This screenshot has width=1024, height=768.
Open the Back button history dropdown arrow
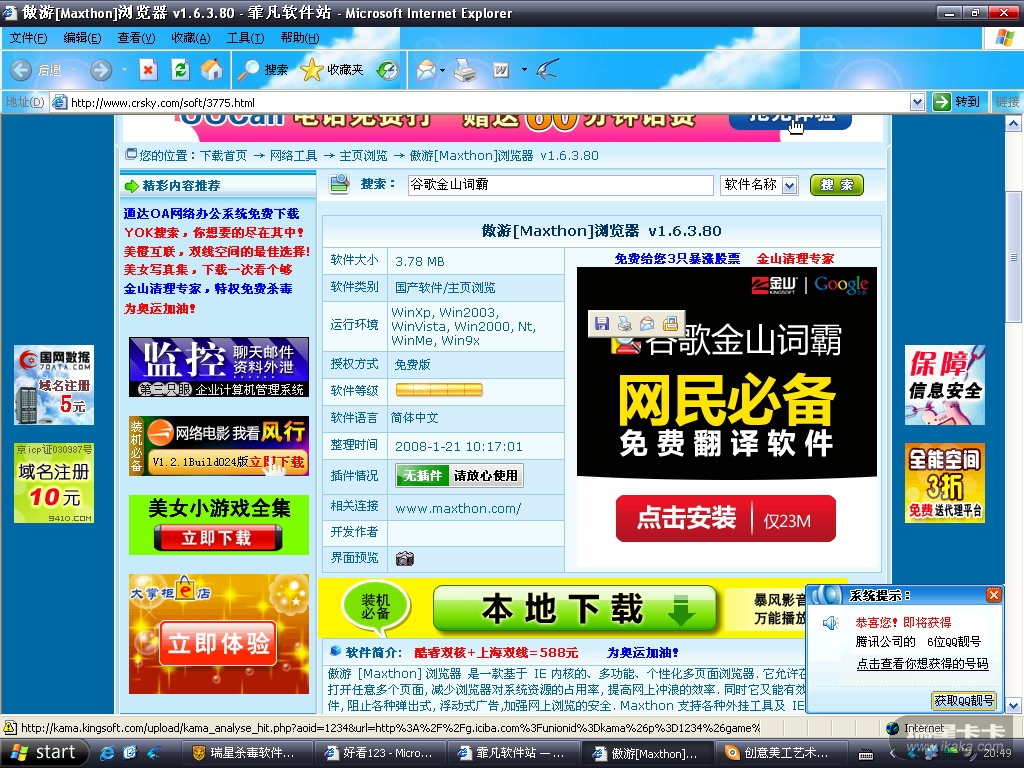tap(72, 70)
